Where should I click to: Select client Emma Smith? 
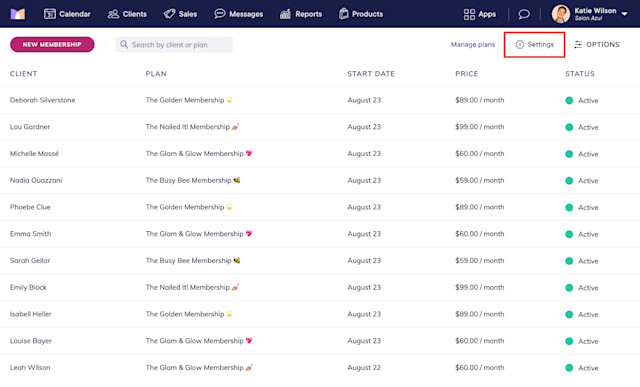(31, 234)
